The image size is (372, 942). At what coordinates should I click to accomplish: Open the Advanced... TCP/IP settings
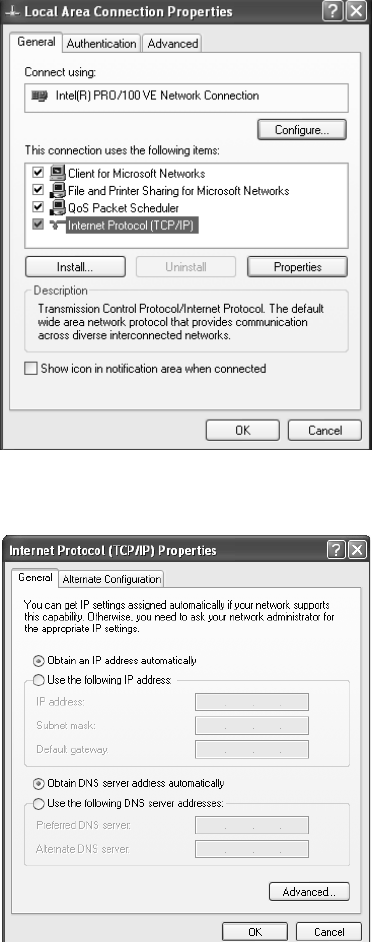click(x=309, y=892)
